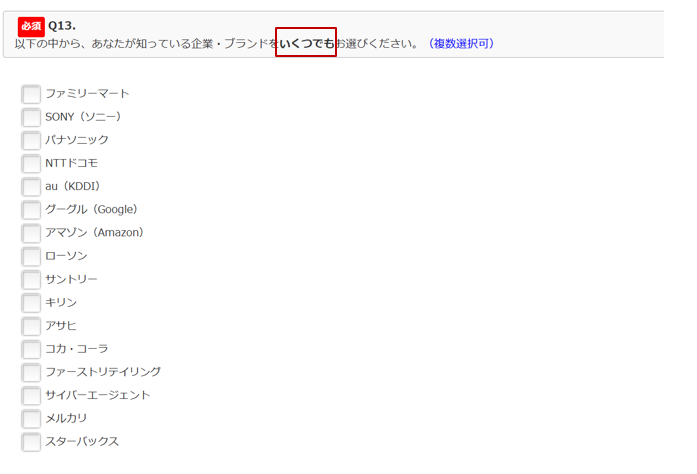Enable the メルカリ checkbox

(31, 418)
